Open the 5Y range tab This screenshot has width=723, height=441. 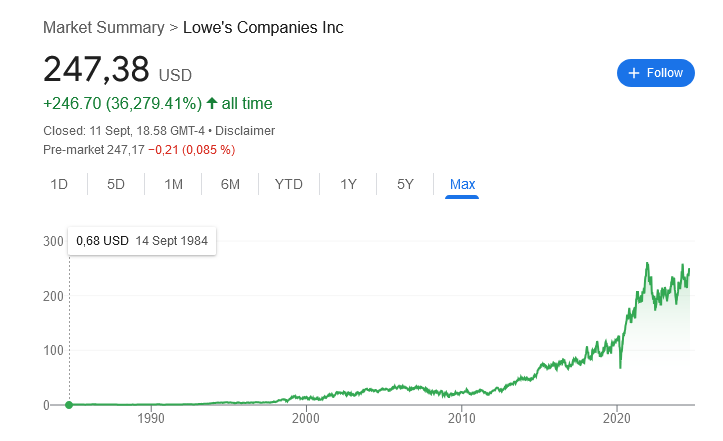click(405, 184)
